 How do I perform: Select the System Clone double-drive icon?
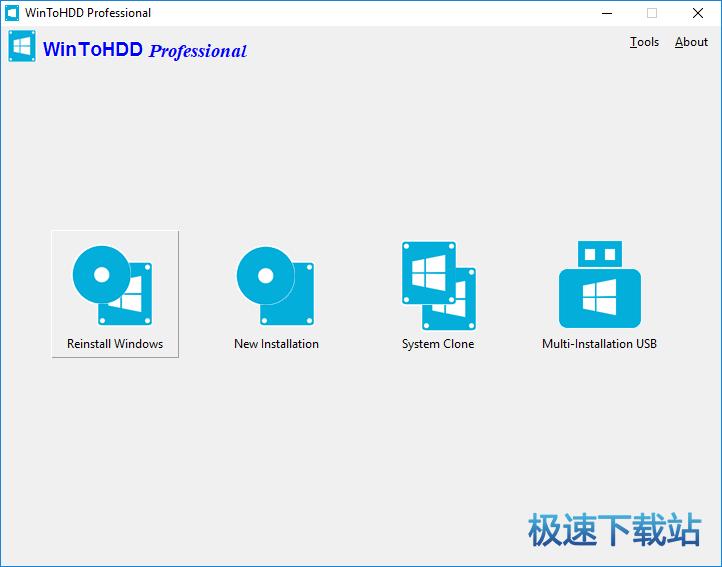pyautogui.click(x=438, y=285)
